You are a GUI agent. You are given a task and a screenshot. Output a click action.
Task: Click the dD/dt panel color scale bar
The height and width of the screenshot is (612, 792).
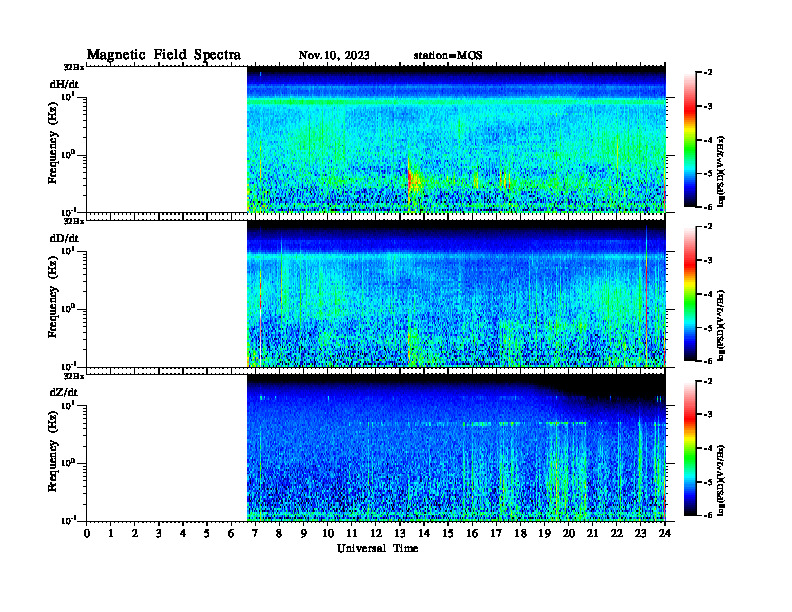coord(690,294)
